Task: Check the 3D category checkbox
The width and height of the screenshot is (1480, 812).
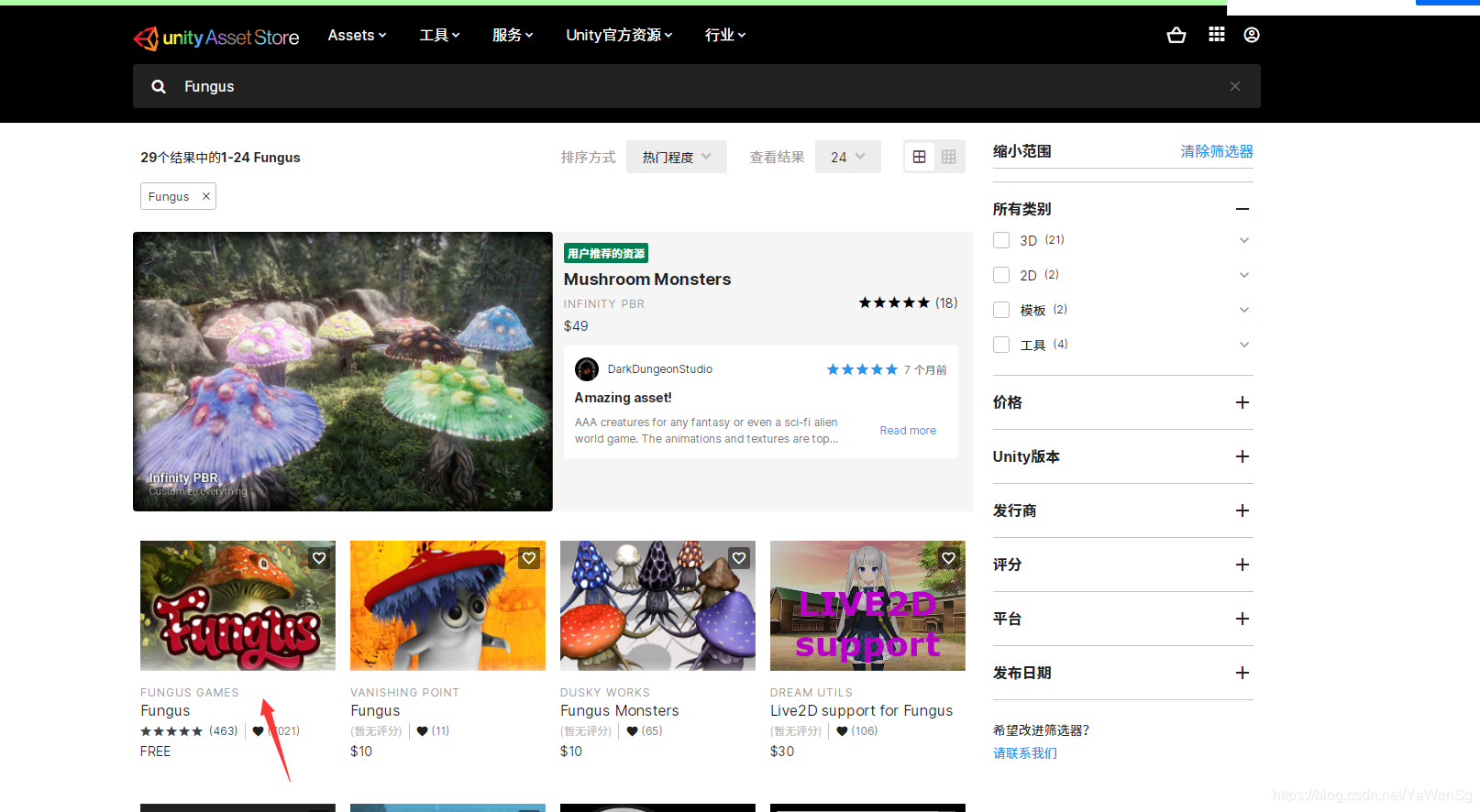Action: (1001, 240)
